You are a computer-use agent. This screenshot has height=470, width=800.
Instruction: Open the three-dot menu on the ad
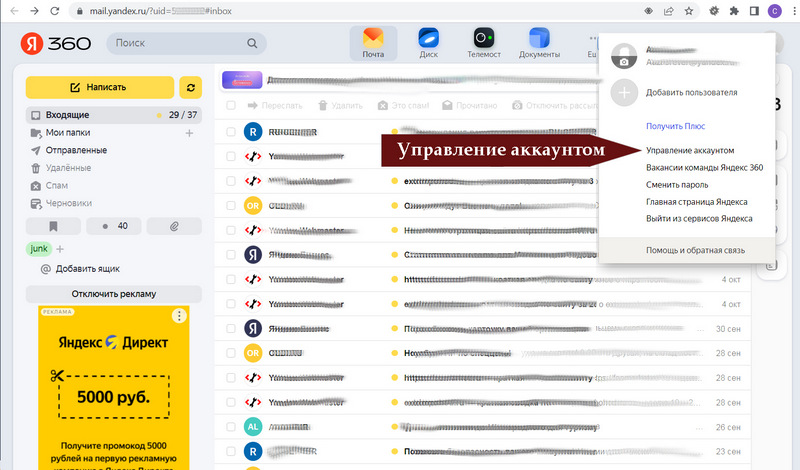point(179,316)
